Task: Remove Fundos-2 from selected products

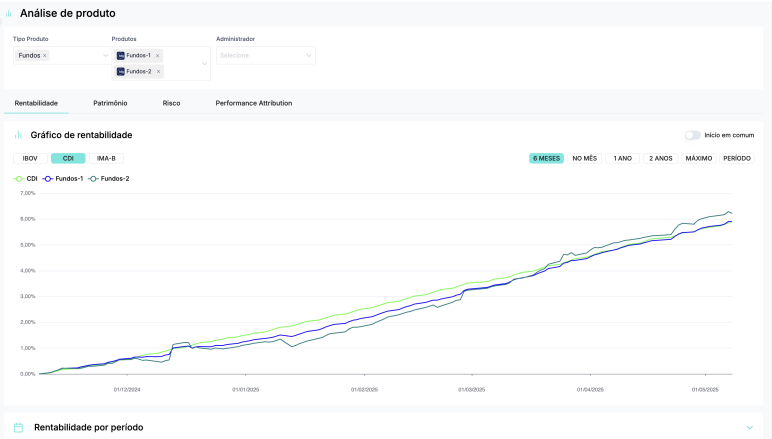Action: [158, 71]
